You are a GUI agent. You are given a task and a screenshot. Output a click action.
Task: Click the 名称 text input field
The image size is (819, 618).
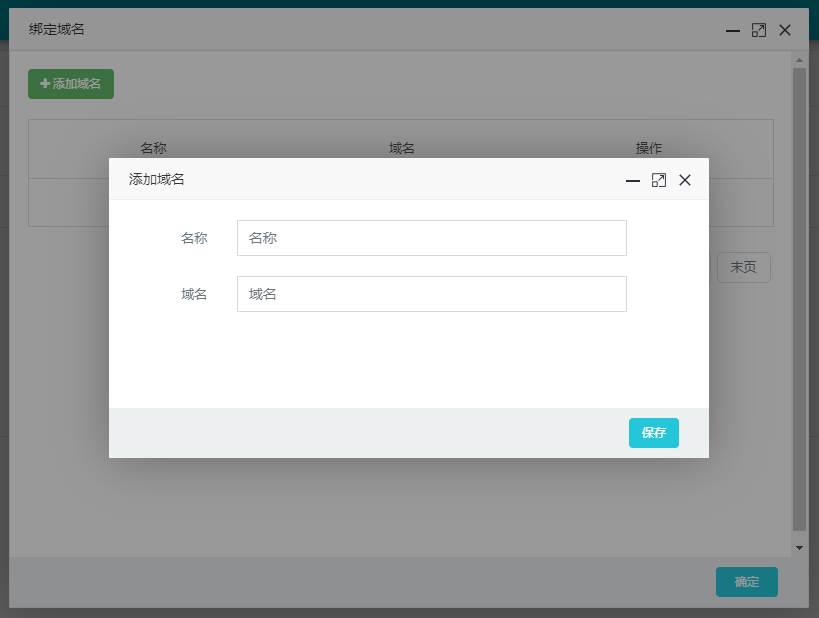pos(431,238)
